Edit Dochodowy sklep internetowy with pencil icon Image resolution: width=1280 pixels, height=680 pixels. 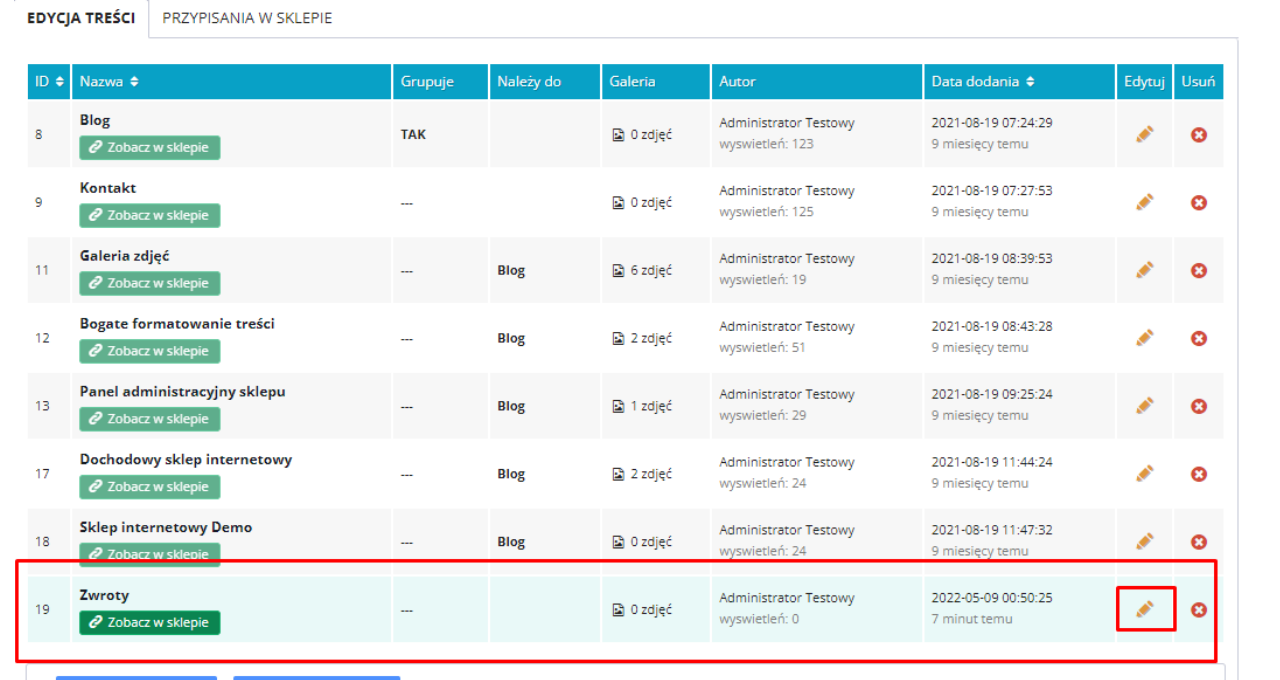1145,473
